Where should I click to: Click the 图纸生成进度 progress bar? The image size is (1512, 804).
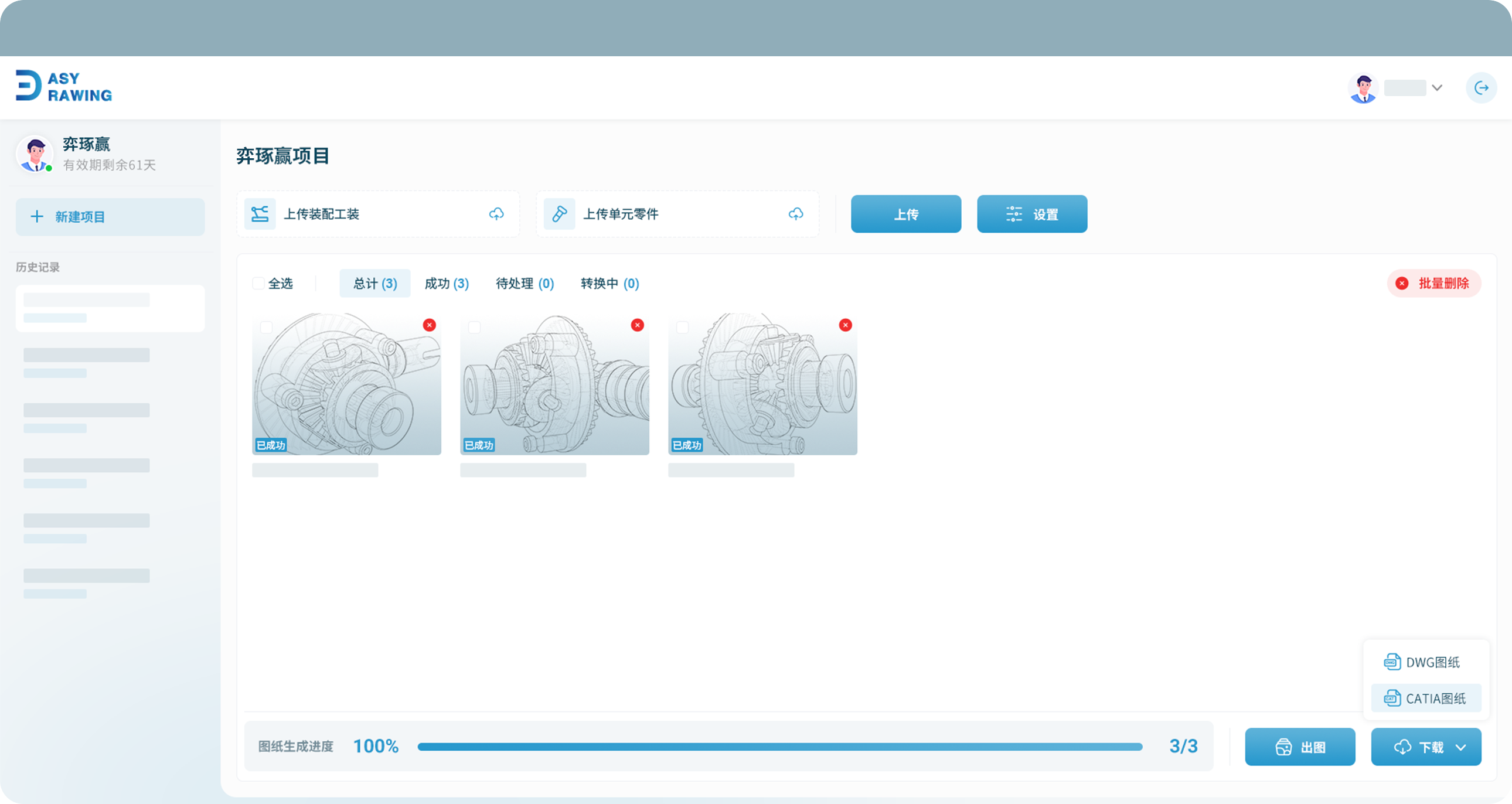tap(780, 747)
